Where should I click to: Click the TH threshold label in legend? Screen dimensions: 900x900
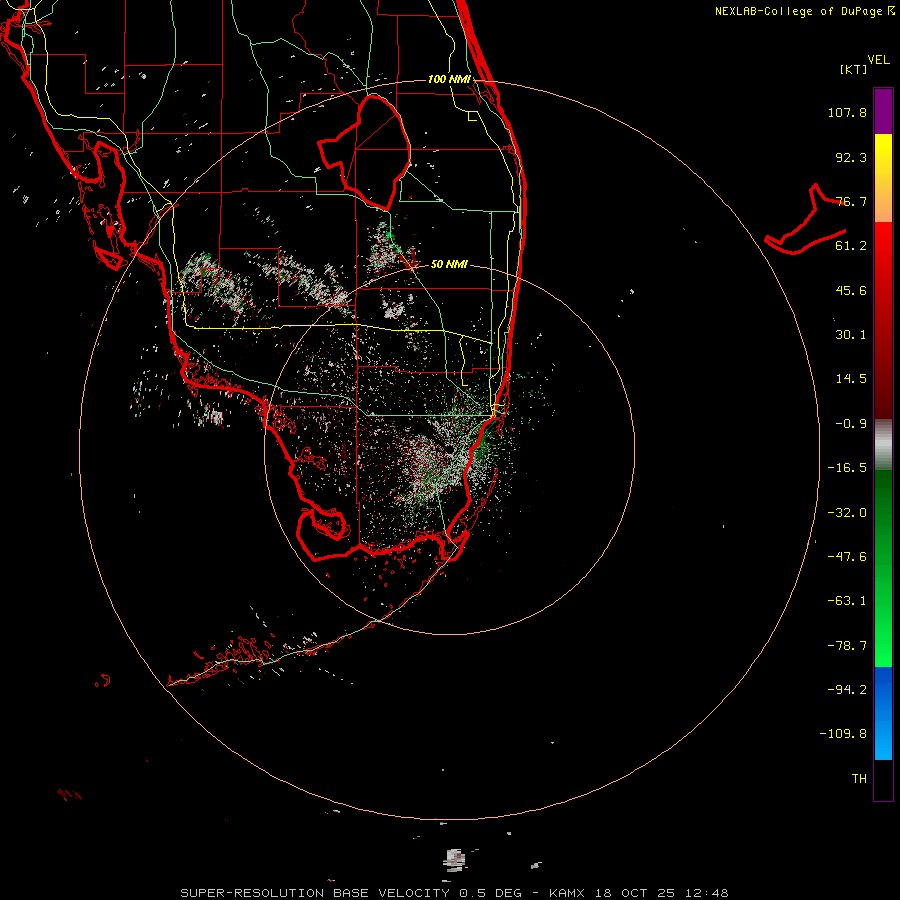pyautogui.click(x=859, y=779)
